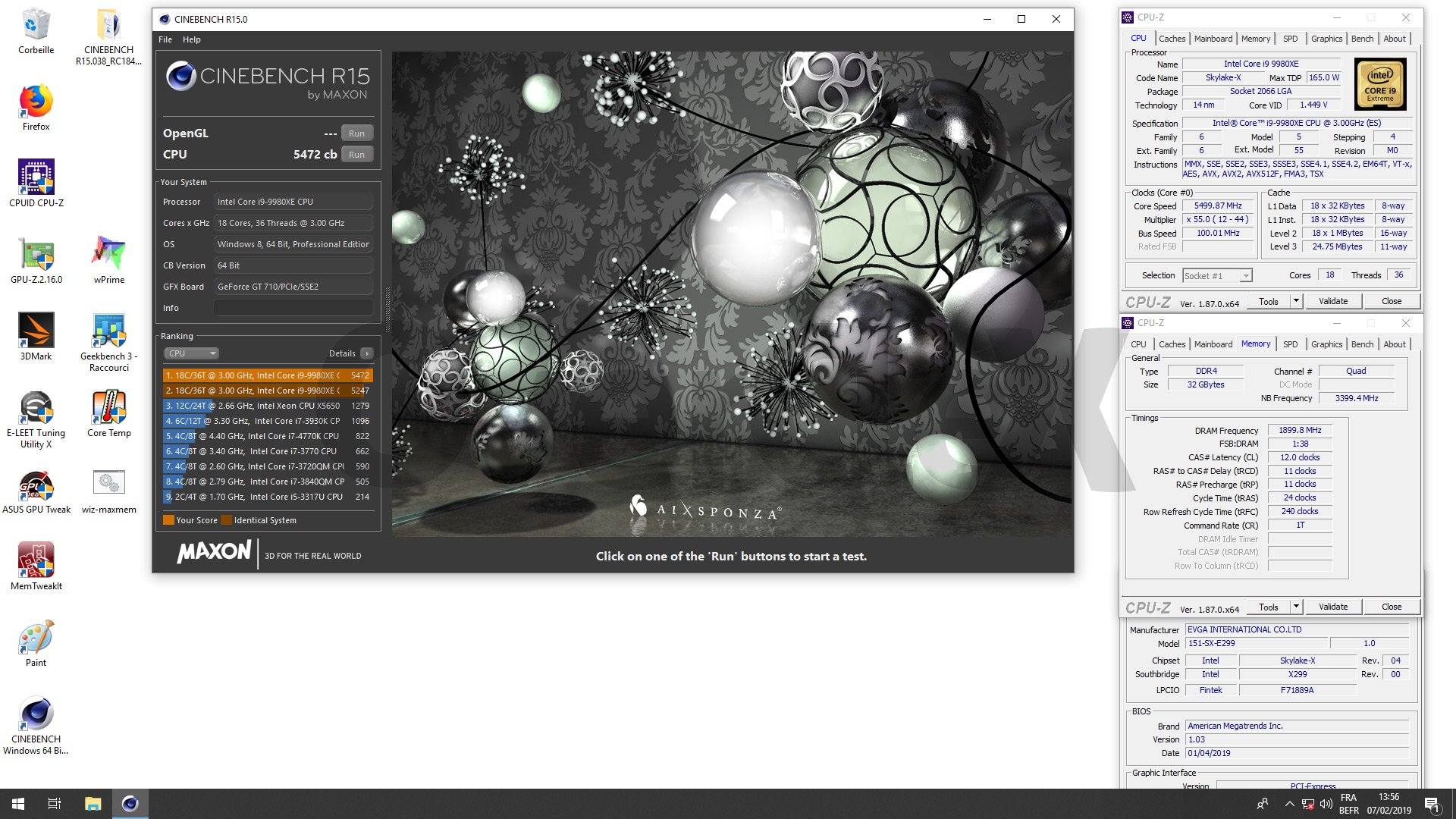The width and height of the screenshot is (1456, 819).
Task: Open the File menu in Cinebench
Action: [x=165, y=39]
